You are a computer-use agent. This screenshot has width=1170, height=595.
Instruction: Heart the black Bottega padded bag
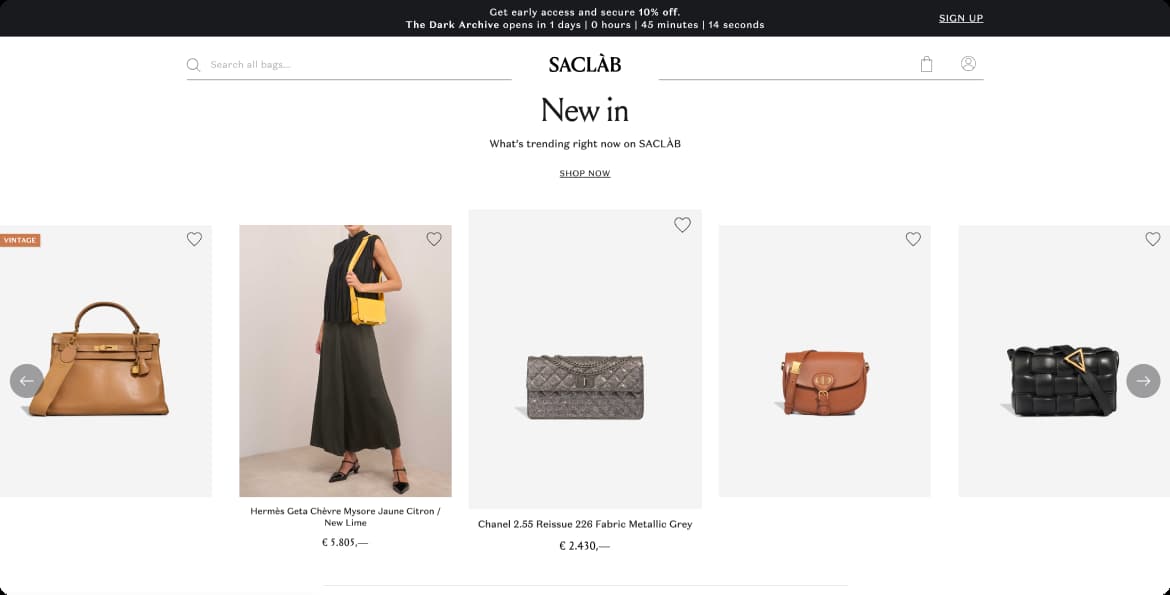[x=1153, y=239]
